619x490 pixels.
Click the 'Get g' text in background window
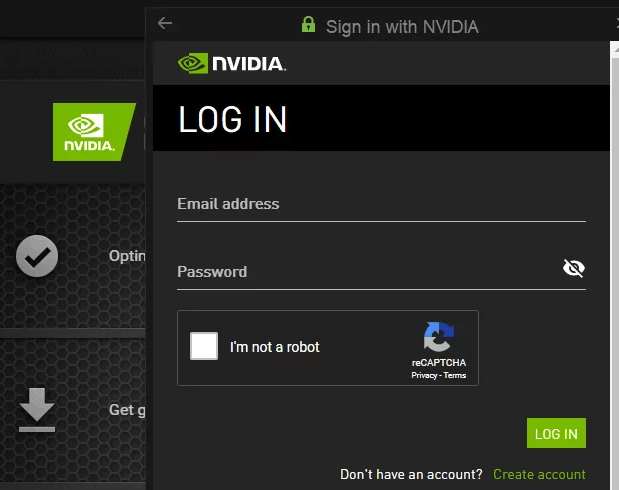[127, 410]
